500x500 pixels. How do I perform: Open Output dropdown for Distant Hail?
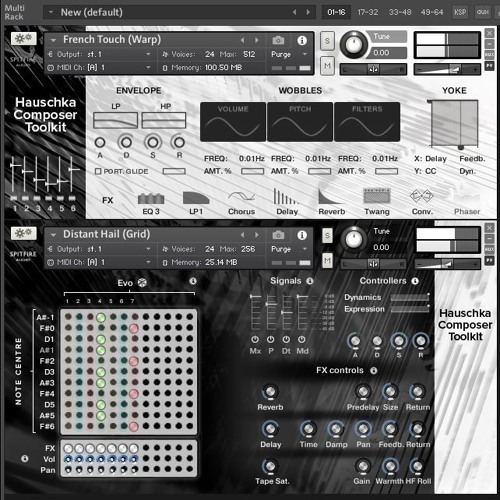point(148,249)
